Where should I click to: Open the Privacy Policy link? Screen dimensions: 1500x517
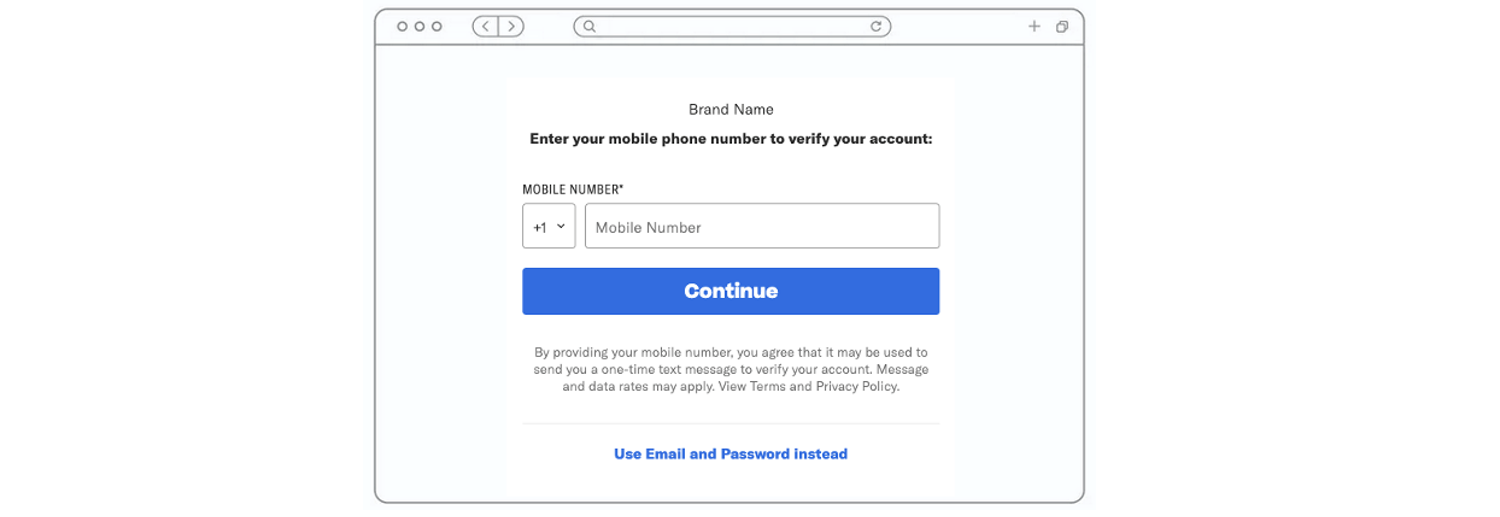856,386
